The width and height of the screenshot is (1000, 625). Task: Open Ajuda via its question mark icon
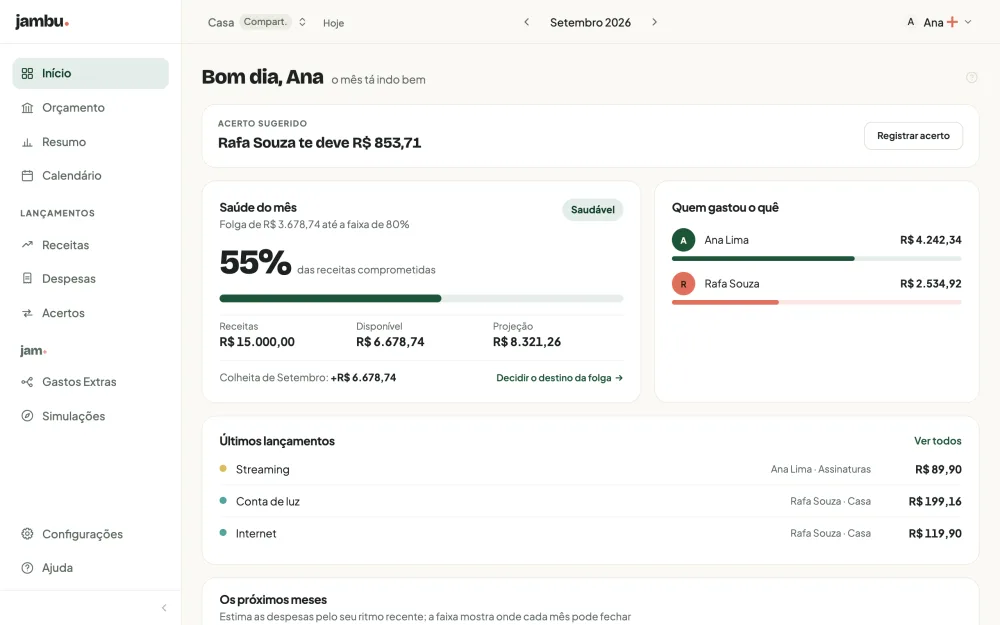(x=27, y=568)
